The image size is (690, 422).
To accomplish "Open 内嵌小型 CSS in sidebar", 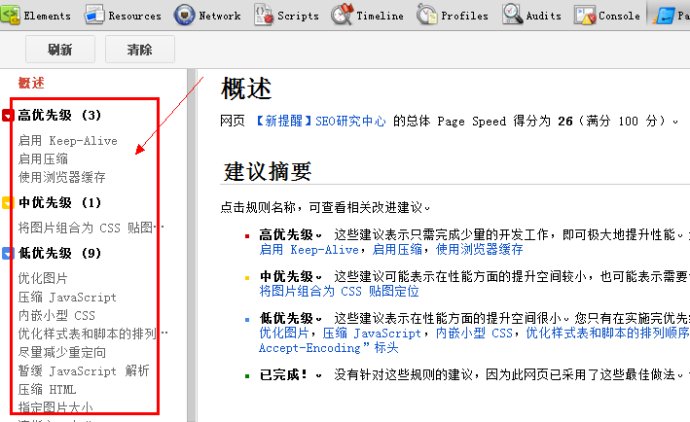I will pyautogui.click(x=57, y=316).
